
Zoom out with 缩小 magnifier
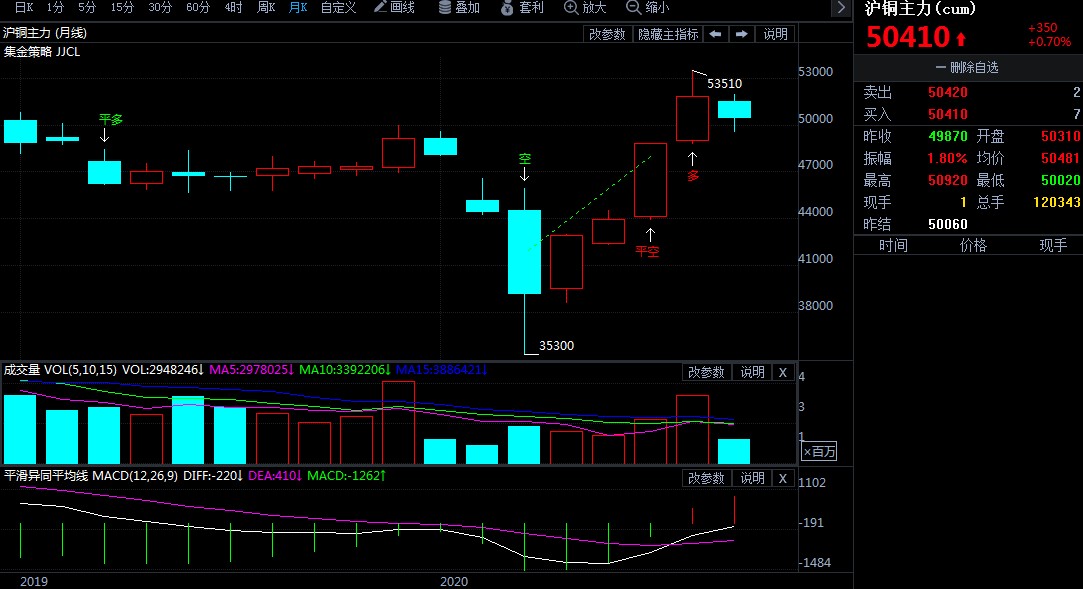tap(647, 8)
